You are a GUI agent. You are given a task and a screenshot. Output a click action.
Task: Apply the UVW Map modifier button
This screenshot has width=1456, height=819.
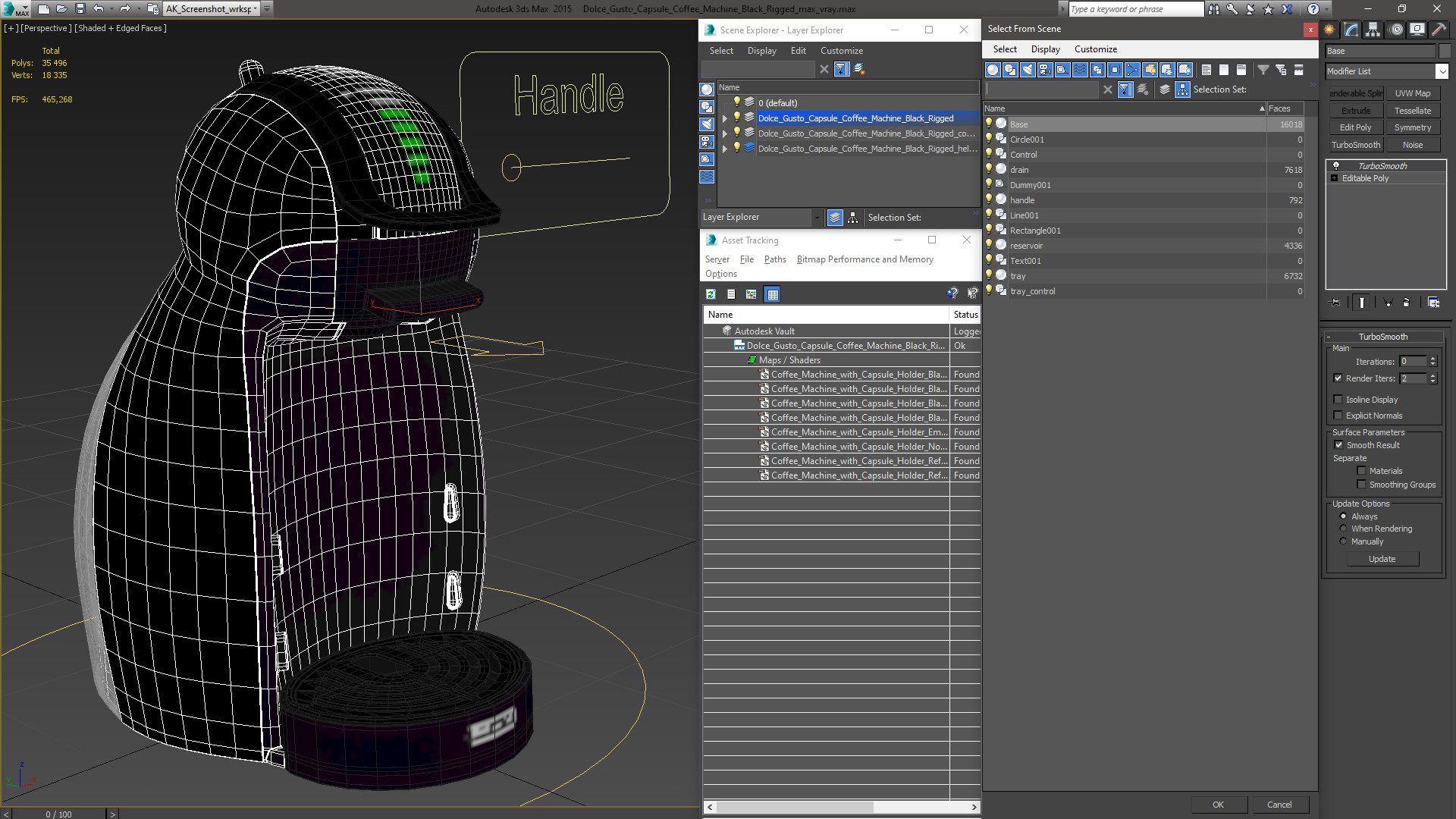click(1412, 93)
